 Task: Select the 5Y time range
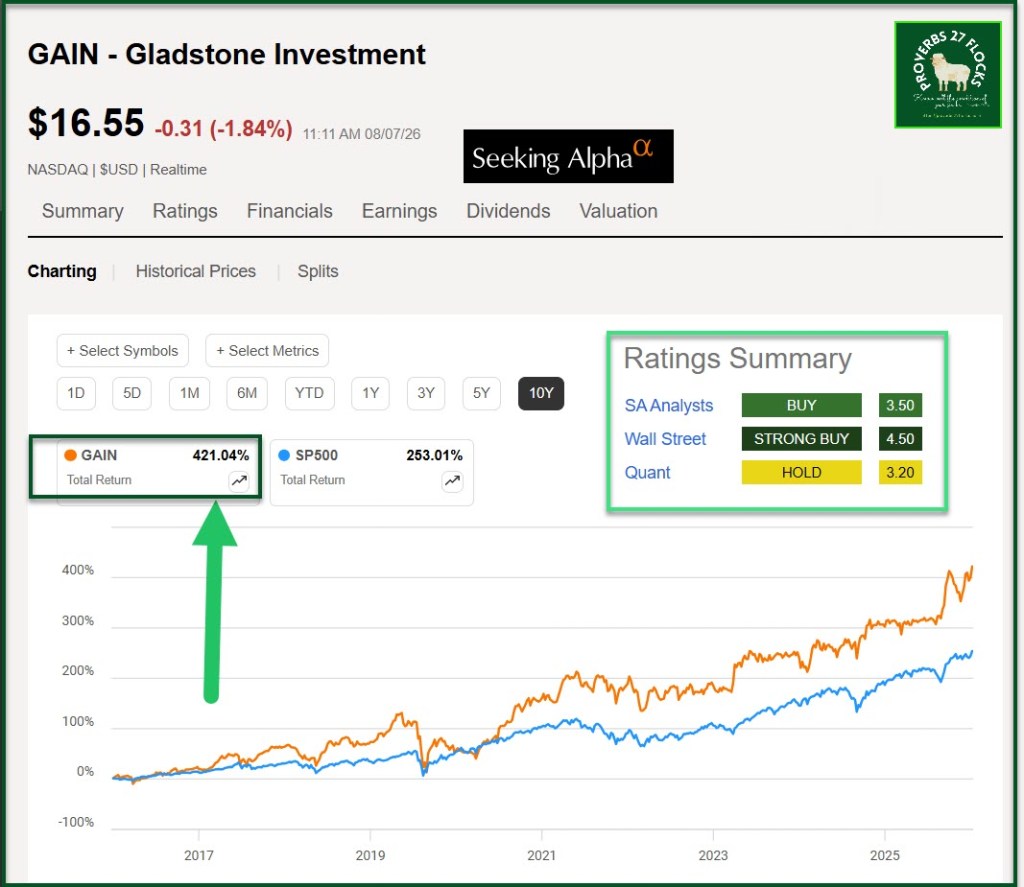pos(481,393)
